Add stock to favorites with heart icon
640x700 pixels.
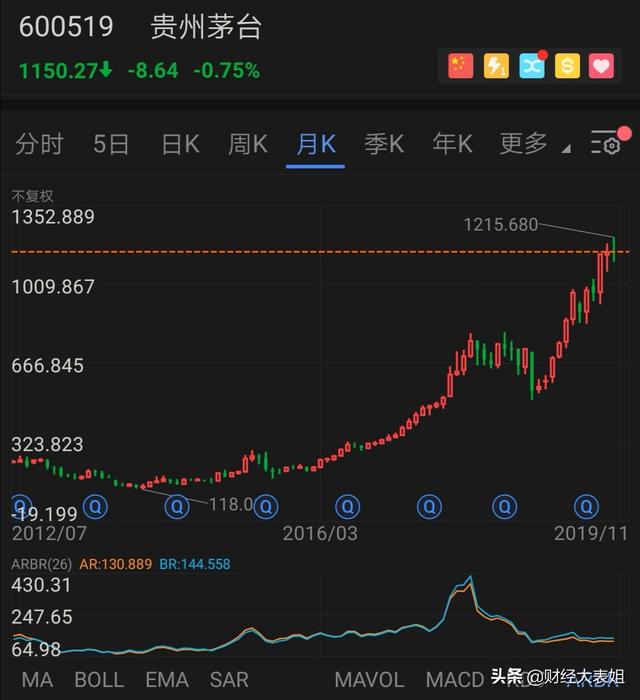(602, 66)
